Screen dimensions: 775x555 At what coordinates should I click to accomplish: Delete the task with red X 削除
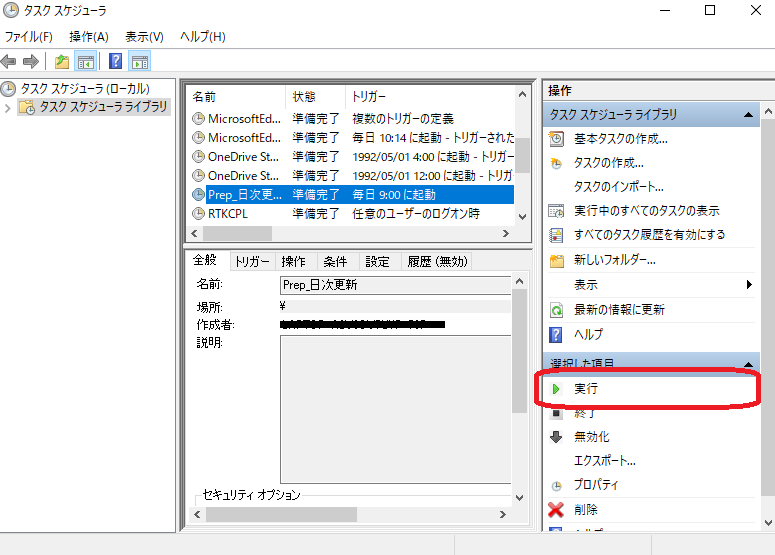[586, 510]
